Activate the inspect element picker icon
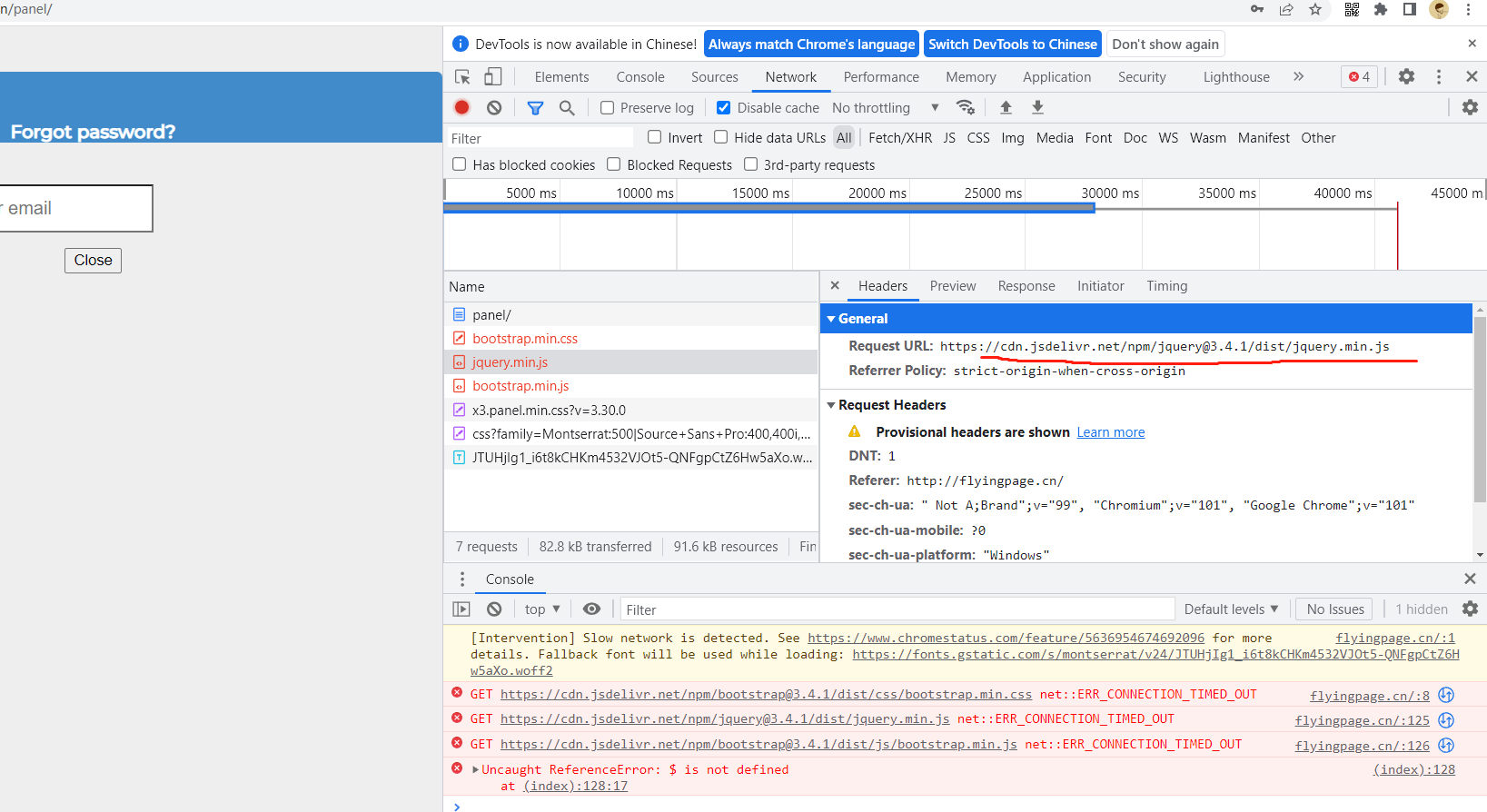 point(462,77)
